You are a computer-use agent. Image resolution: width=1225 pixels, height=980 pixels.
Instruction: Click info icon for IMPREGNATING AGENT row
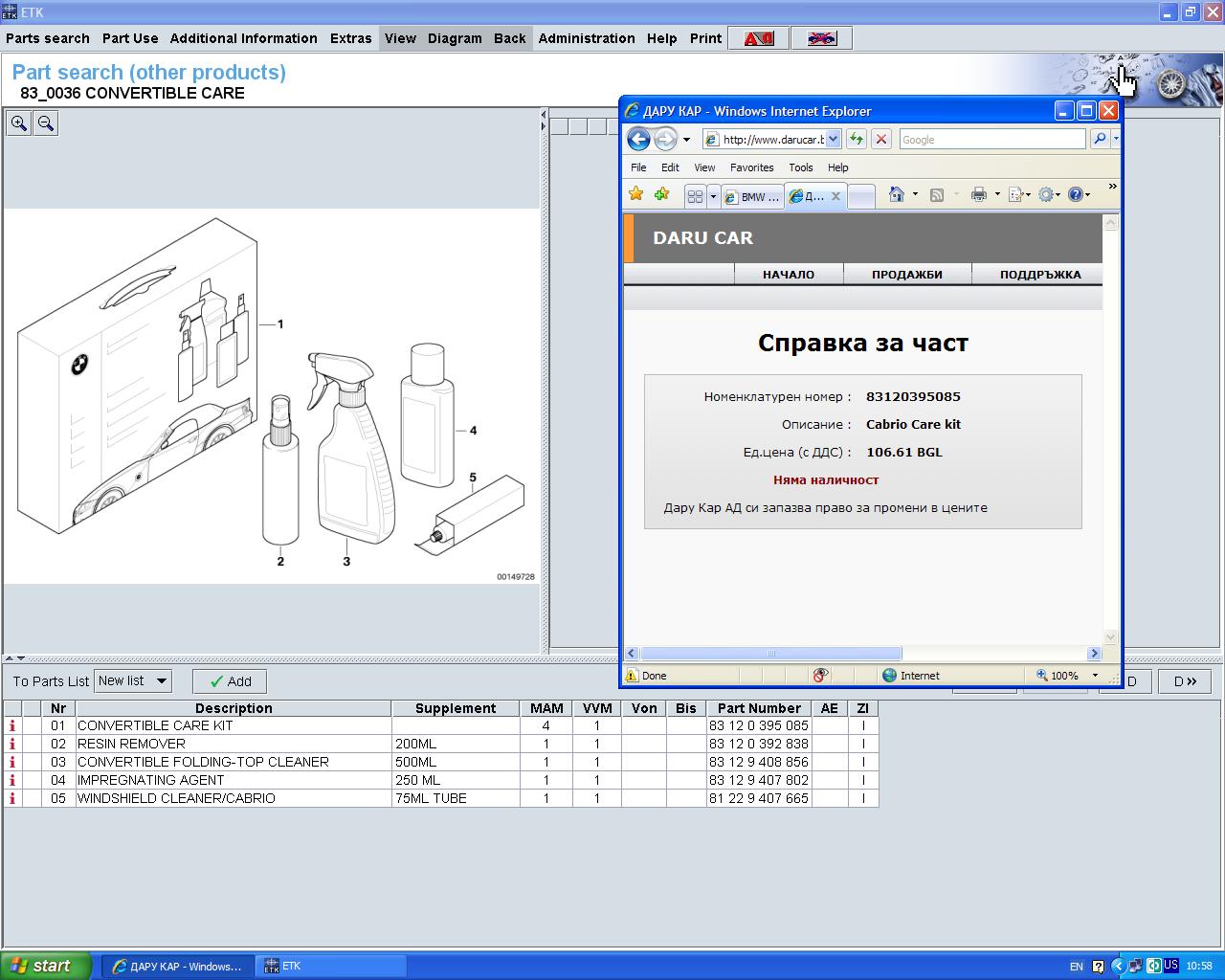coord(12,780)
